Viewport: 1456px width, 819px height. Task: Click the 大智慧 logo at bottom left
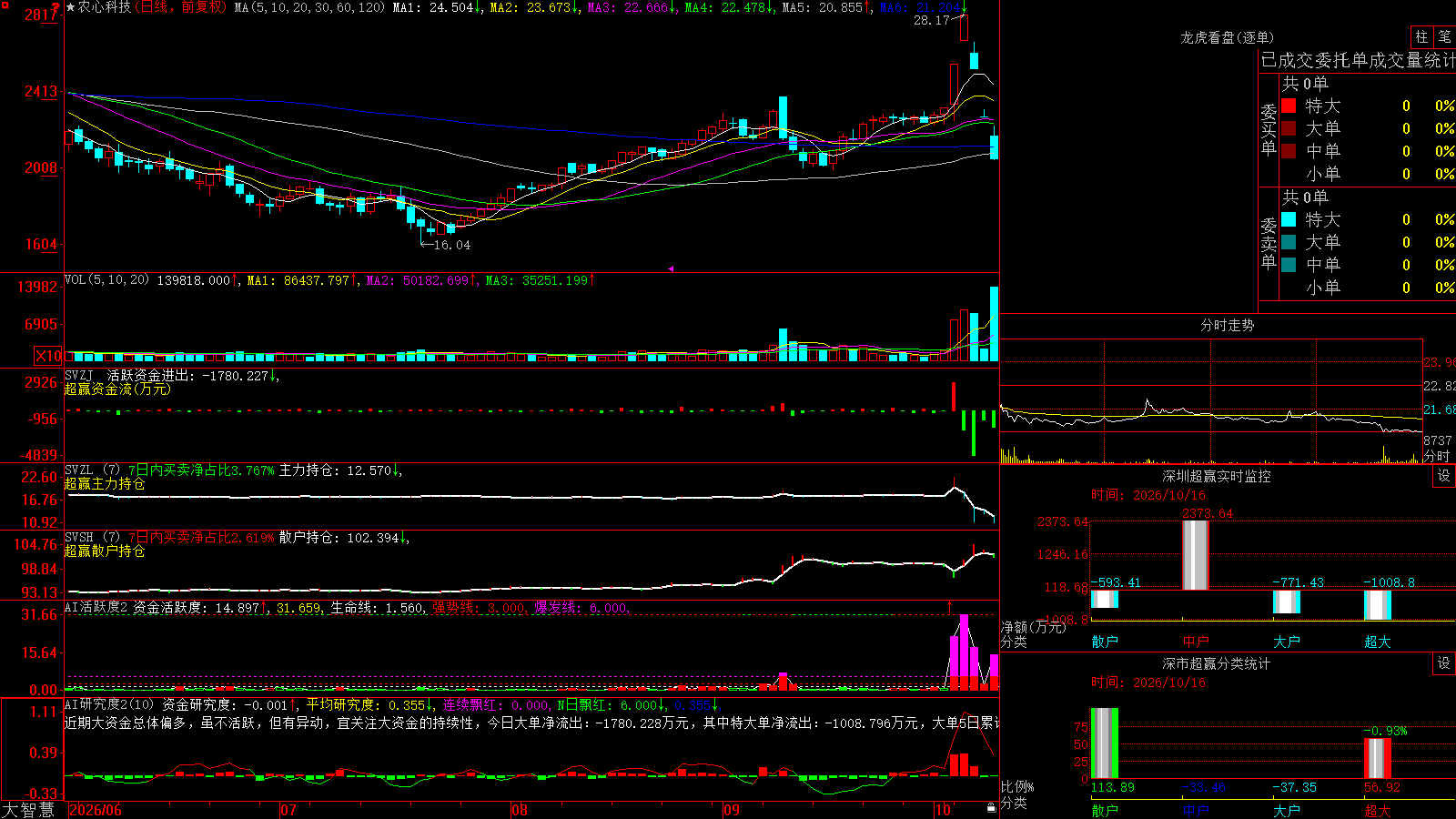[x=28, y=810]
